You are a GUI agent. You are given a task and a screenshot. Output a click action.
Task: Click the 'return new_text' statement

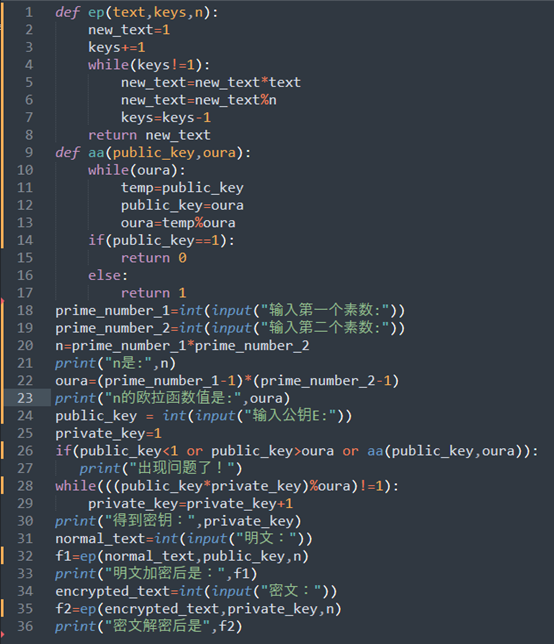point(149,135)
